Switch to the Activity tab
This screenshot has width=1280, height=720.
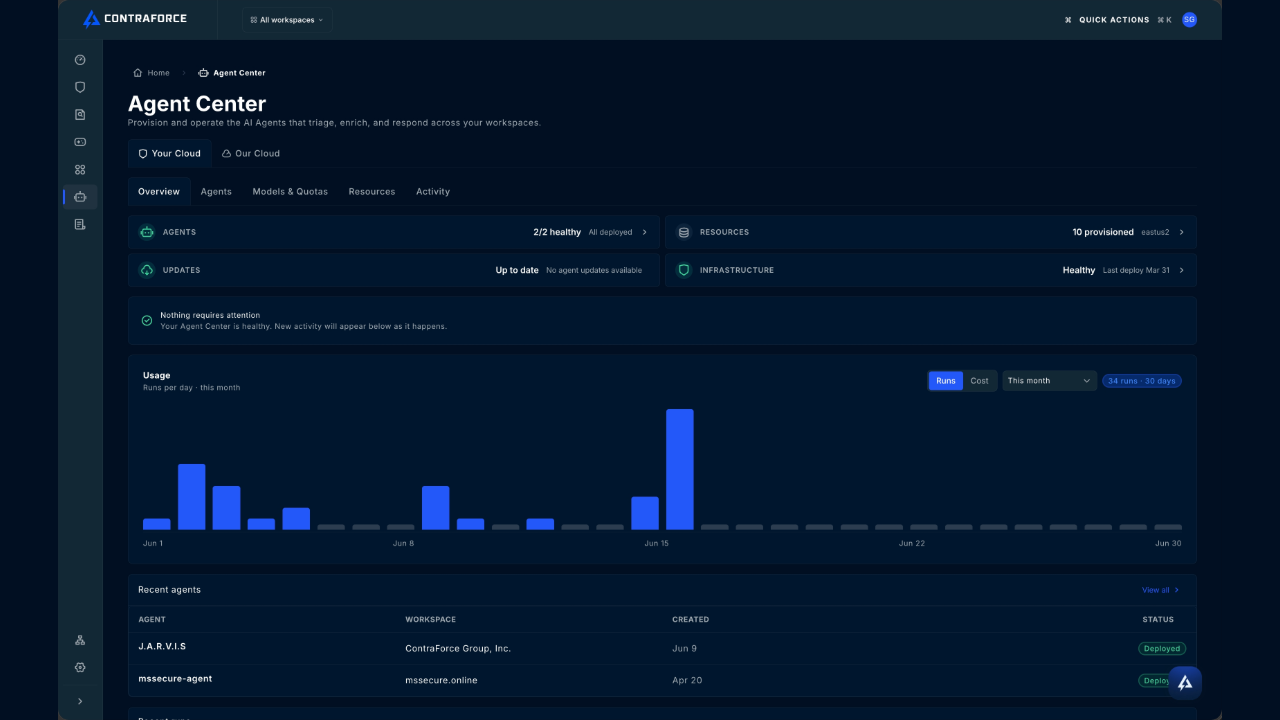(433, 192)
